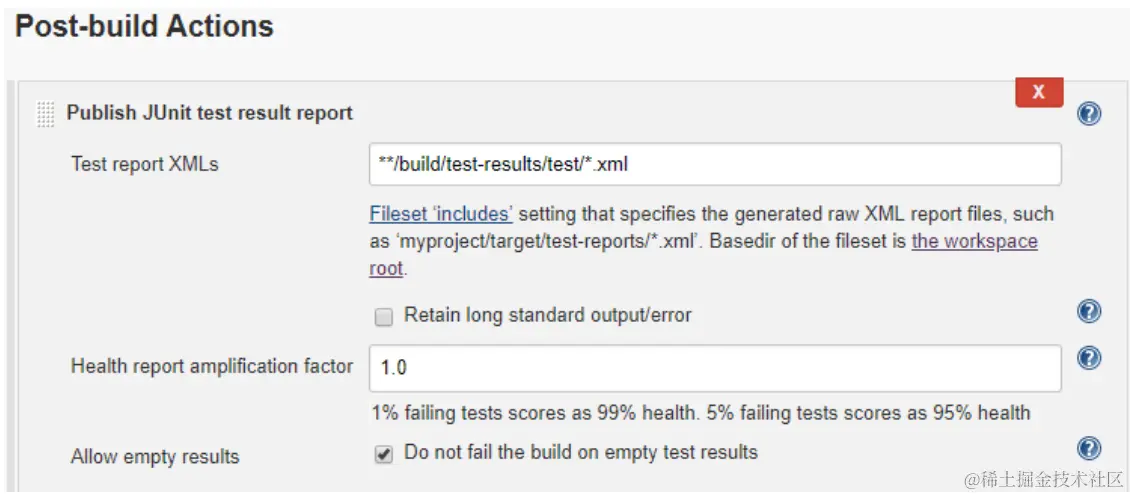Open help for Retain long standard output/error
The width and height of the screenshot is (1130, 496).
point(1089,312)
